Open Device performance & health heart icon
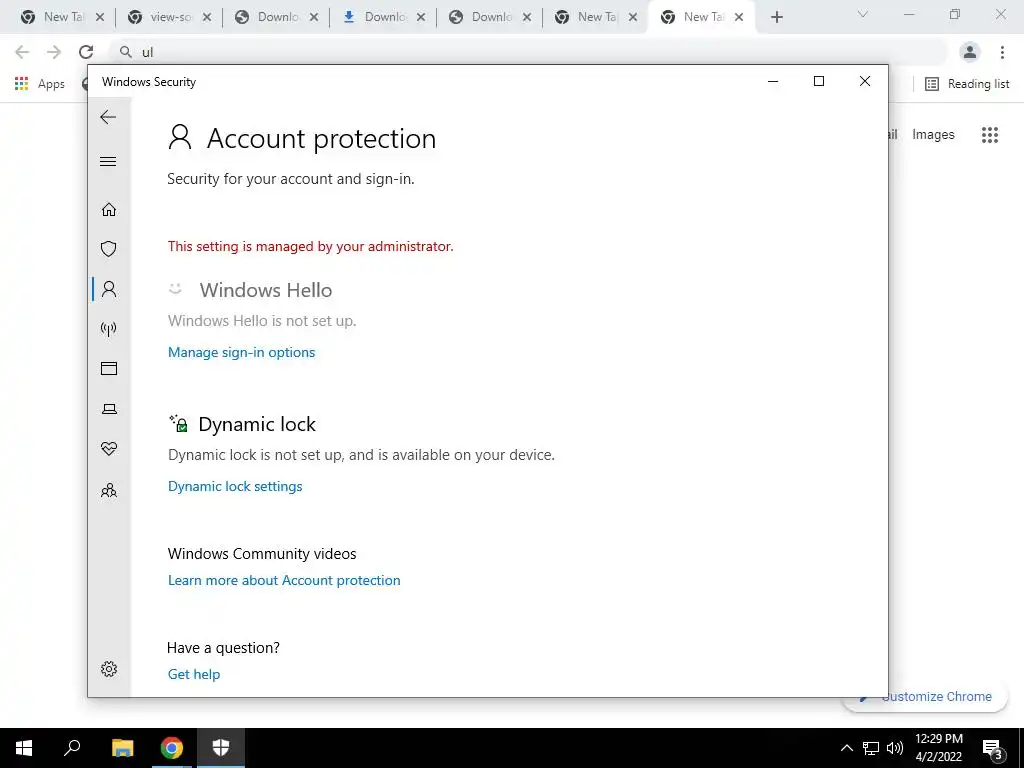The height and width of the screenshot is (768, 1024). [x=109, y=449]
